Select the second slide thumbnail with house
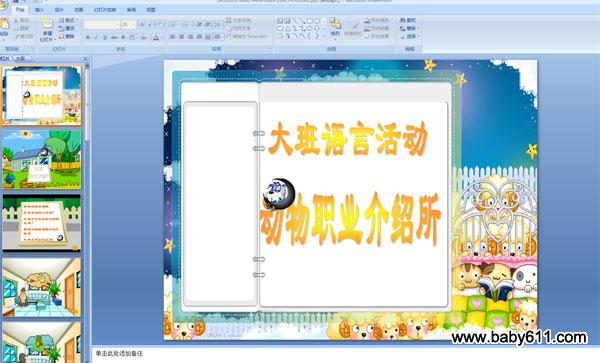 point(42,159)
